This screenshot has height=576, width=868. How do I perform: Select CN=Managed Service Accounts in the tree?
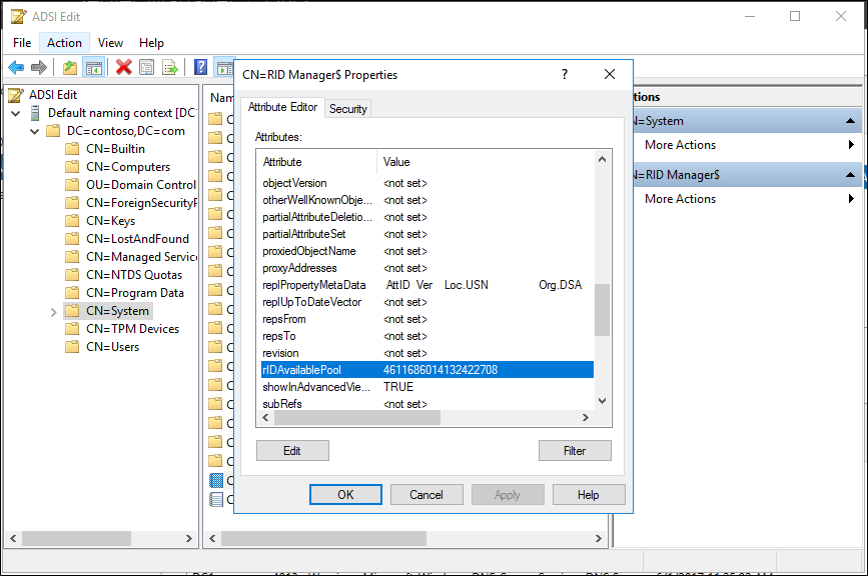point(141,257)
